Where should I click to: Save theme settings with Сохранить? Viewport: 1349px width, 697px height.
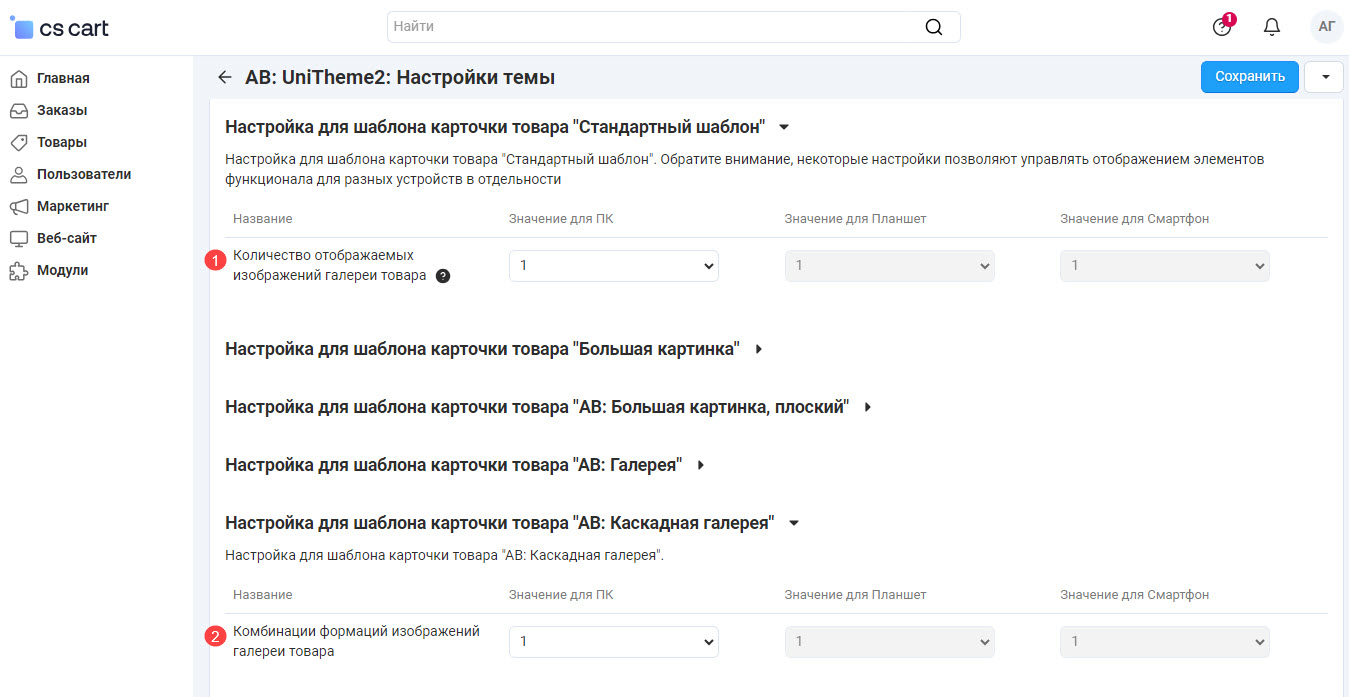click(1249, 77)
